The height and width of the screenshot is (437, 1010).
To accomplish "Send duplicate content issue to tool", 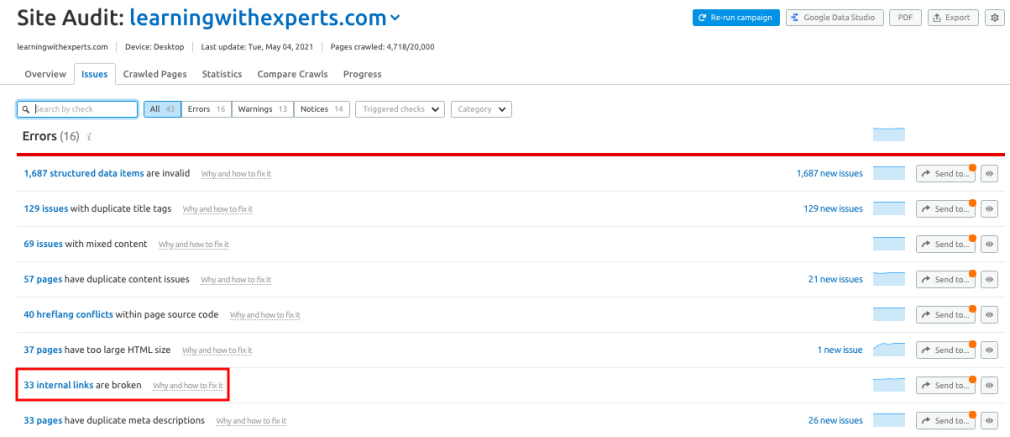I will click(x=946, y=279).
